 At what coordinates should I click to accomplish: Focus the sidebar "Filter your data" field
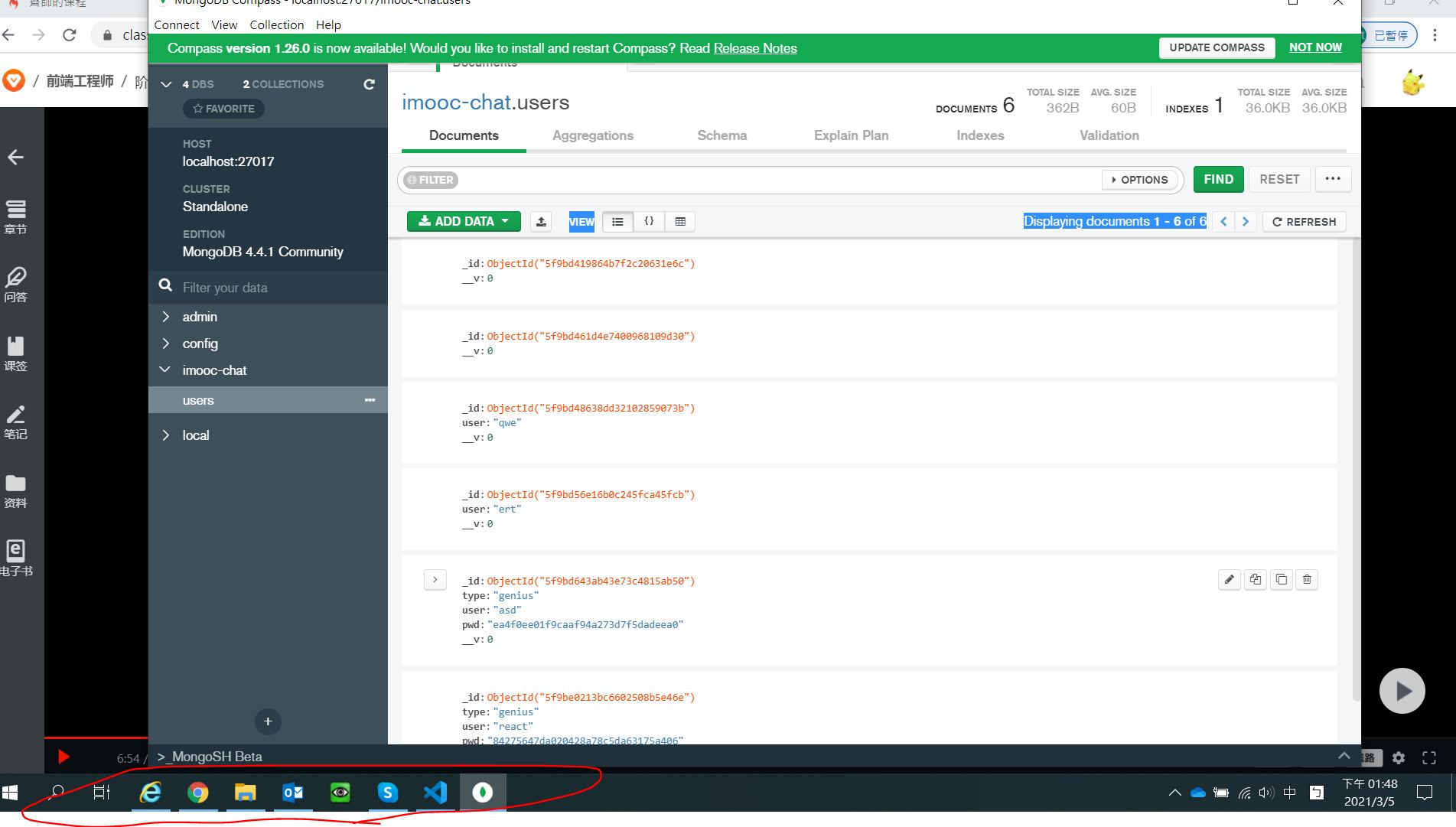(268, 288)
